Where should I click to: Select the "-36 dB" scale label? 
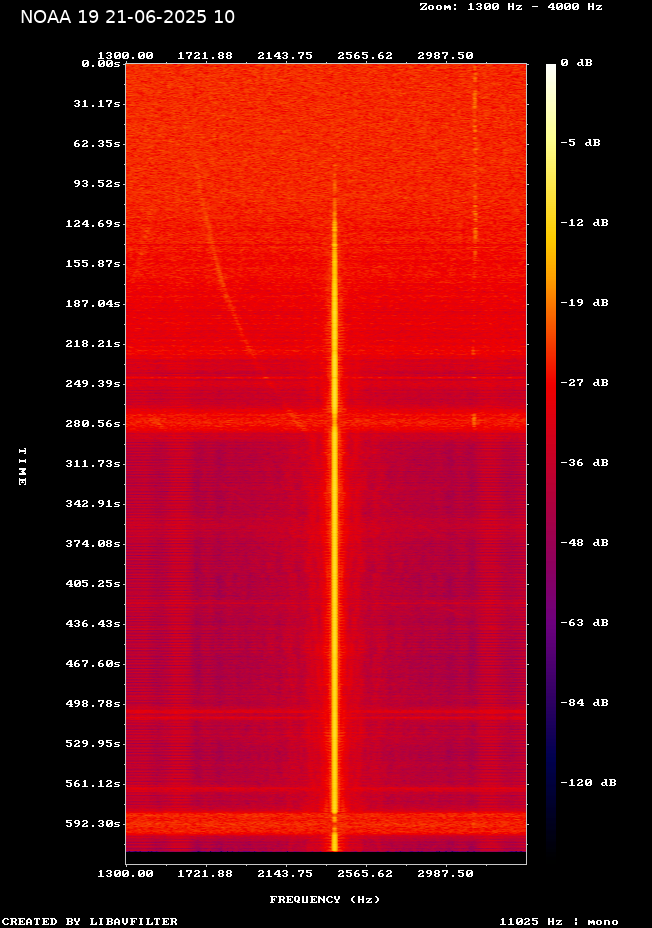coord(585,462)
